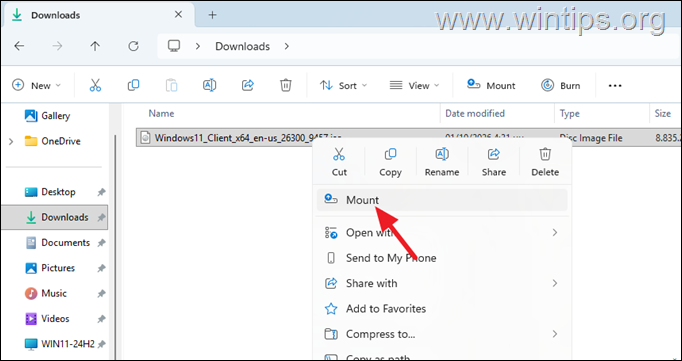Open the See more ellipsis menu

(x=615, y=86)
